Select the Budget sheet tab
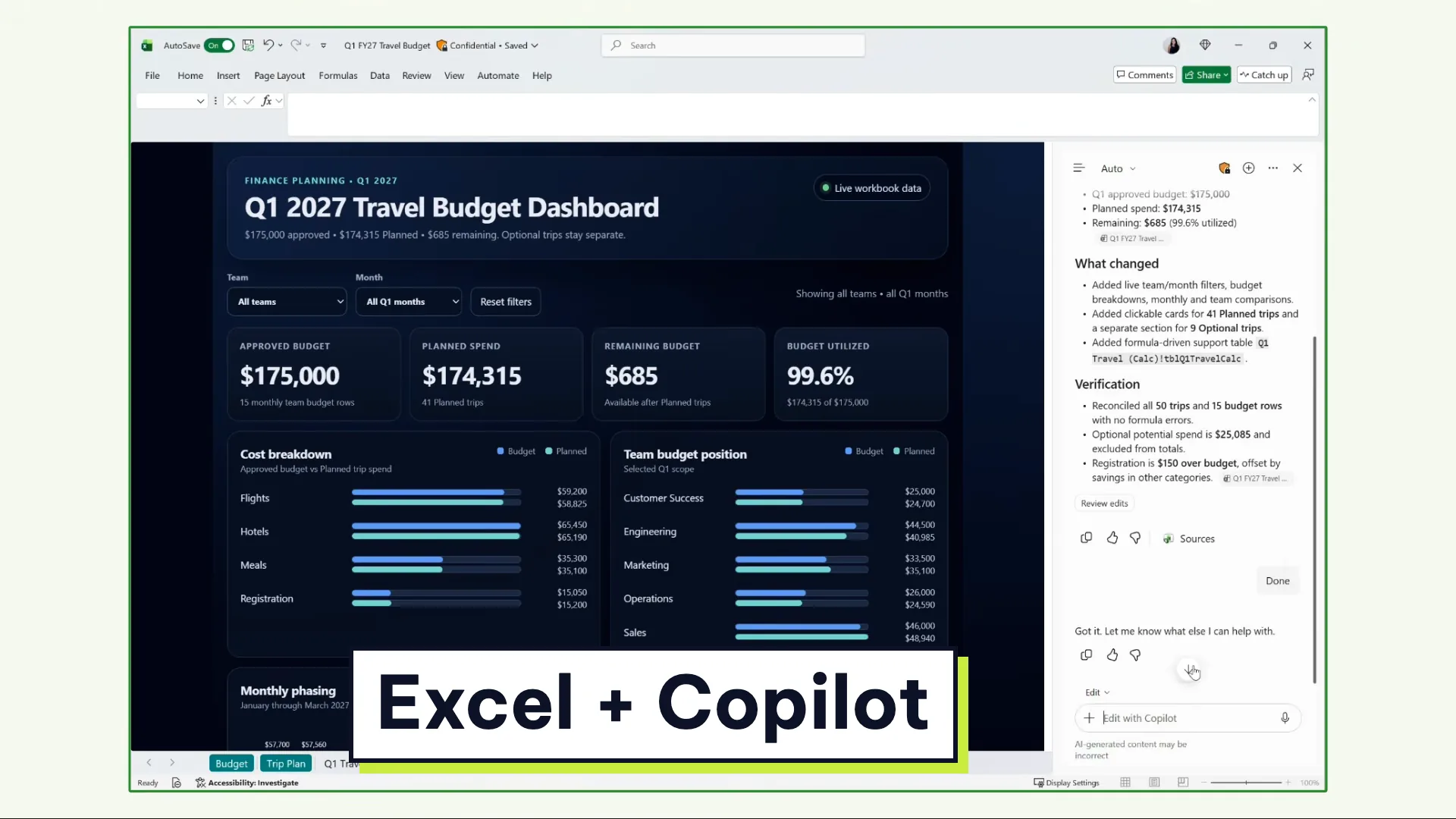 click(x=231, y=764)
